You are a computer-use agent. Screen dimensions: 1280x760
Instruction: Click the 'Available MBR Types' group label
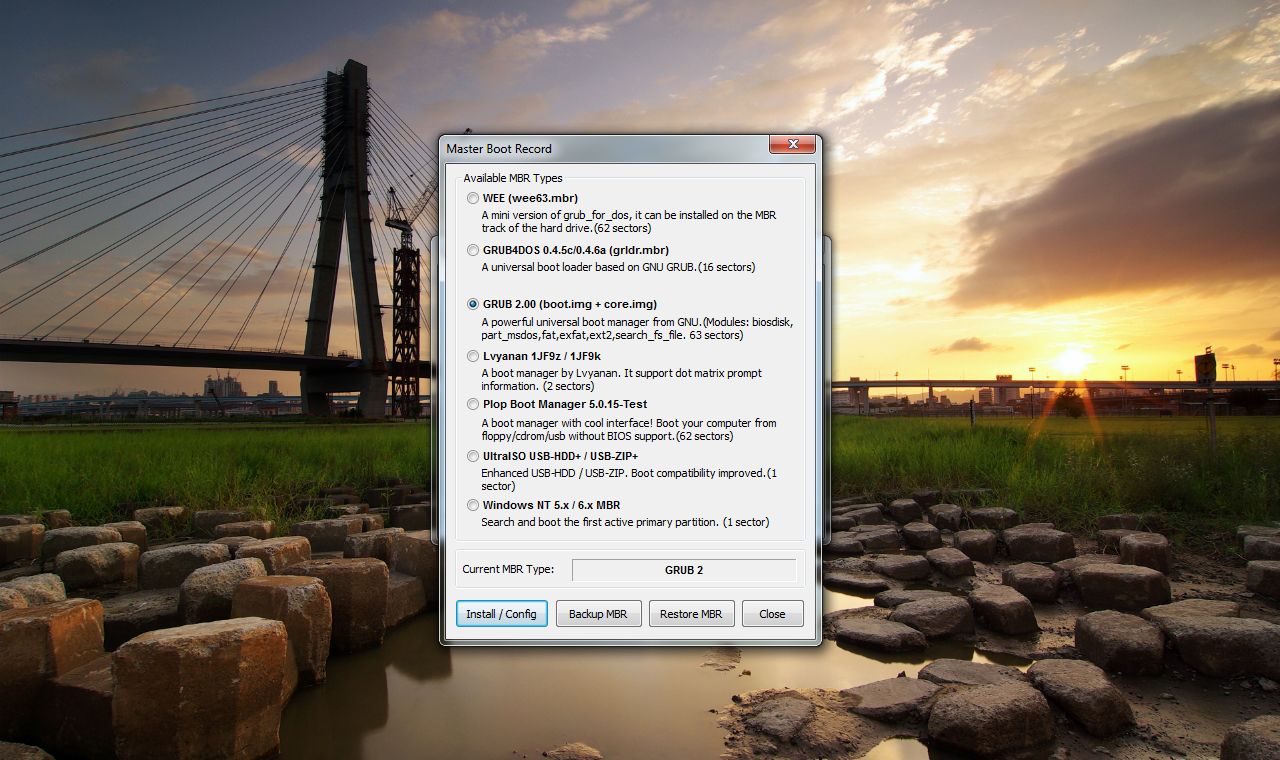tap(513, 178)
